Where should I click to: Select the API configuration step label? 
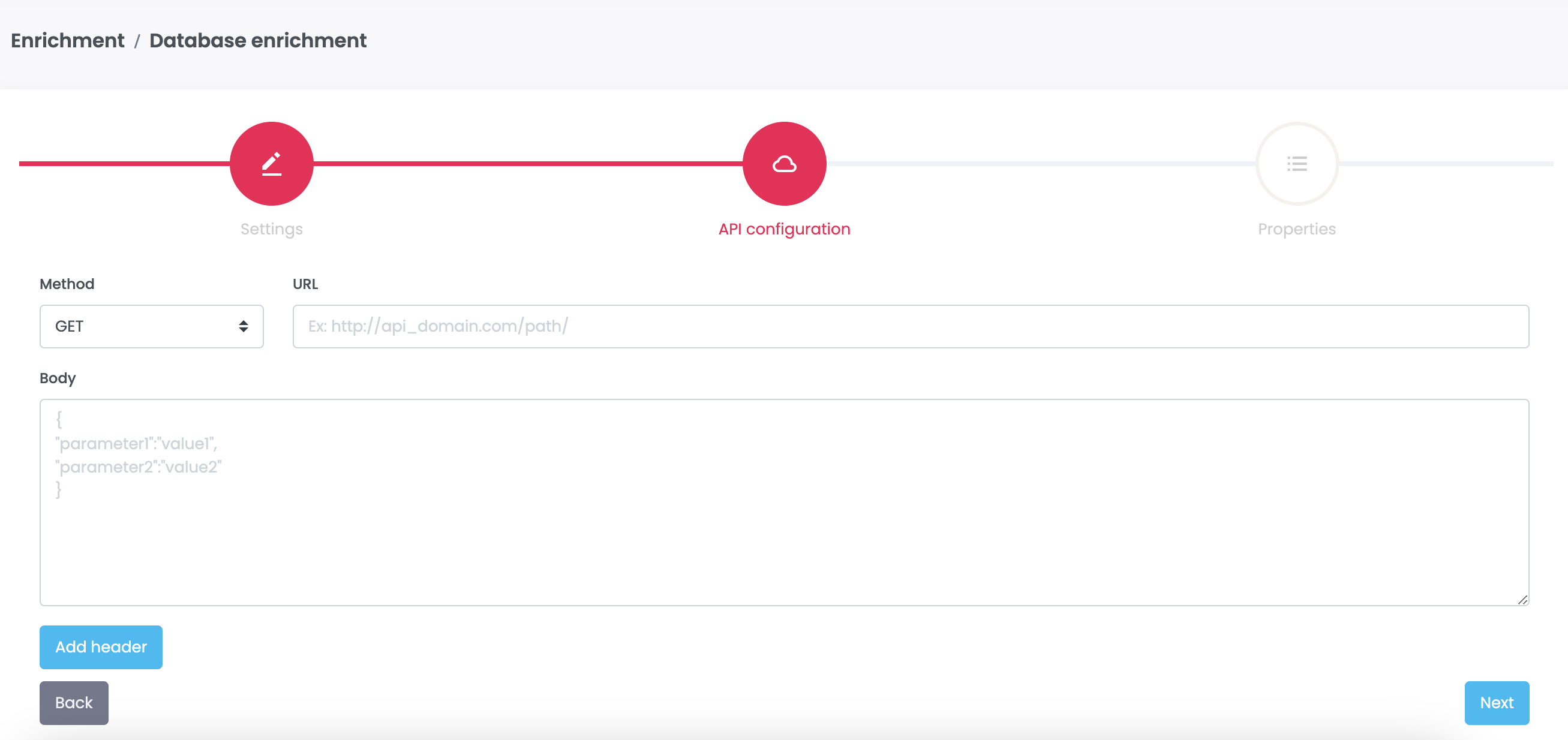(x=784, y=230)
